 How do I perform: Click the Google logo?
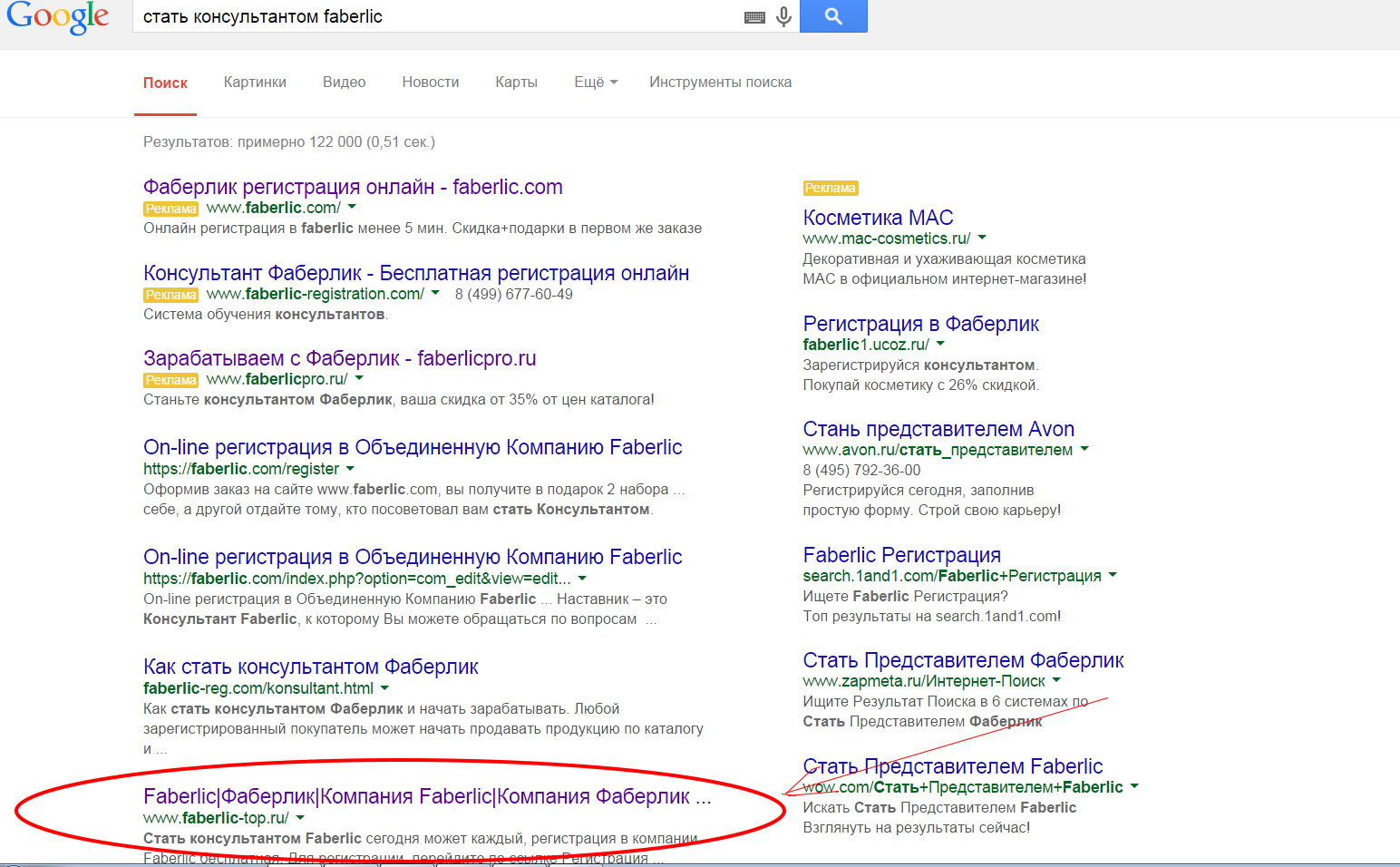click(x=57, y=16)
